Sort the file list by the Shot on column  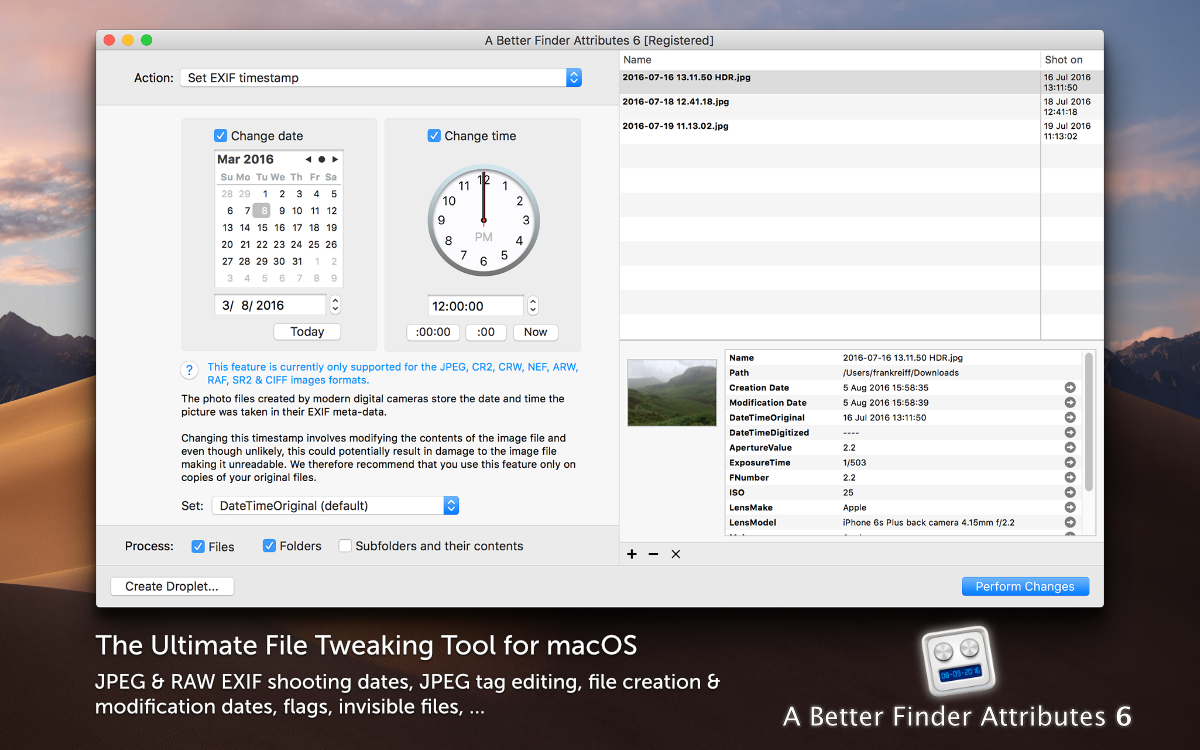pos(1072,60)
